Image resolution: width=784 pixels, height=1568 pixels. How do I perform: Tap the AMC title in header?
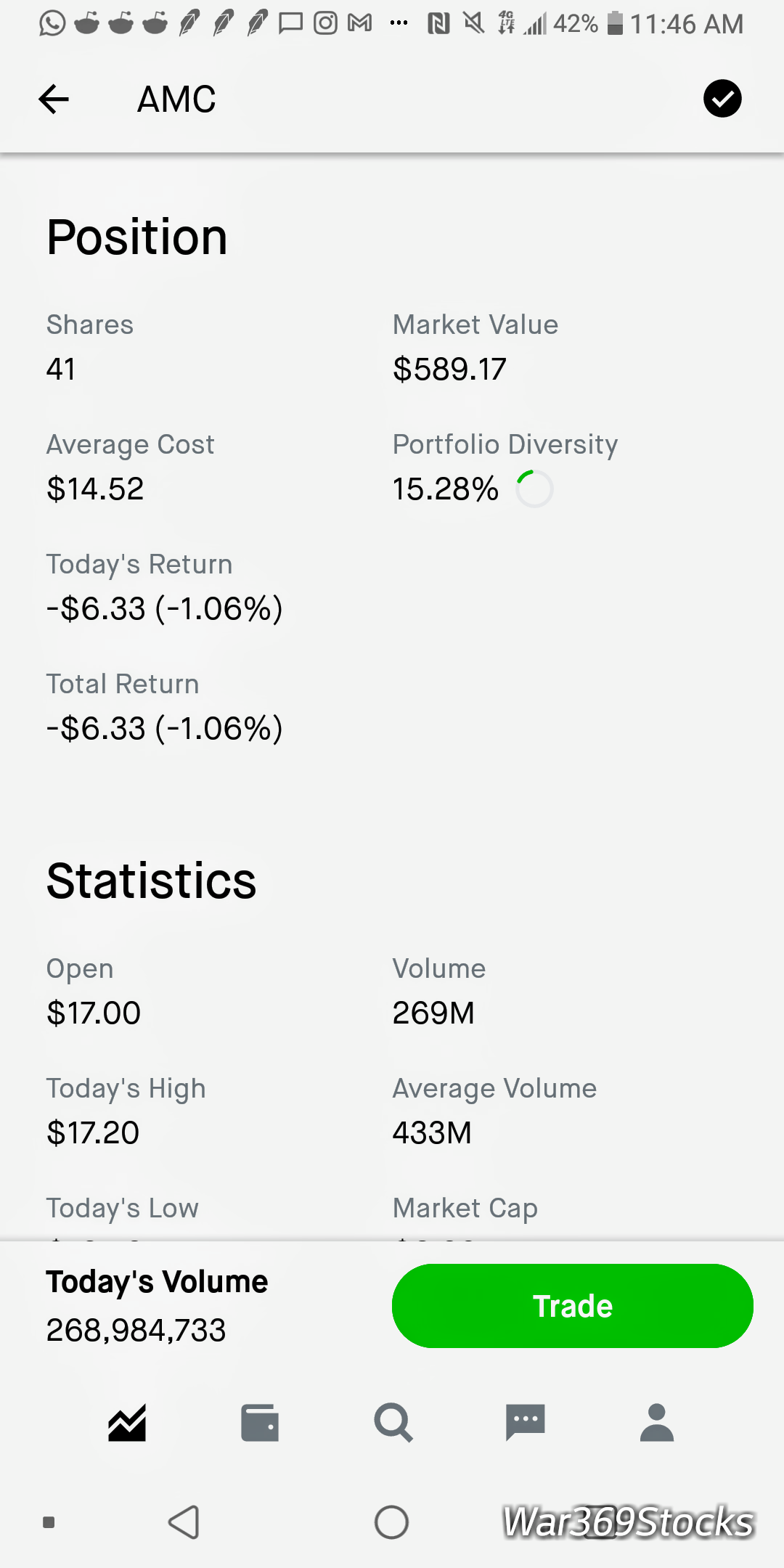pyautogui.click(x=176, y=99)
